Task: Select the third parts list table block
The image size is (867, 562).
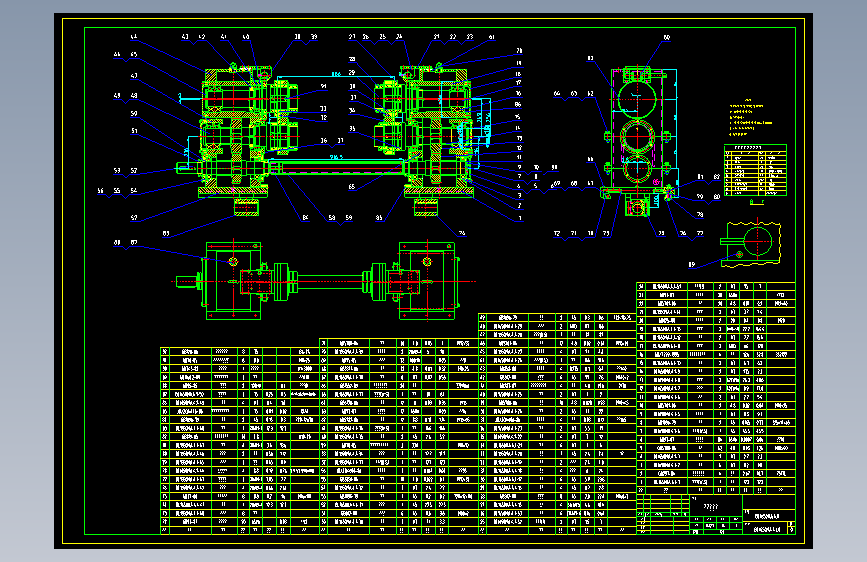Action: [557, 424]
